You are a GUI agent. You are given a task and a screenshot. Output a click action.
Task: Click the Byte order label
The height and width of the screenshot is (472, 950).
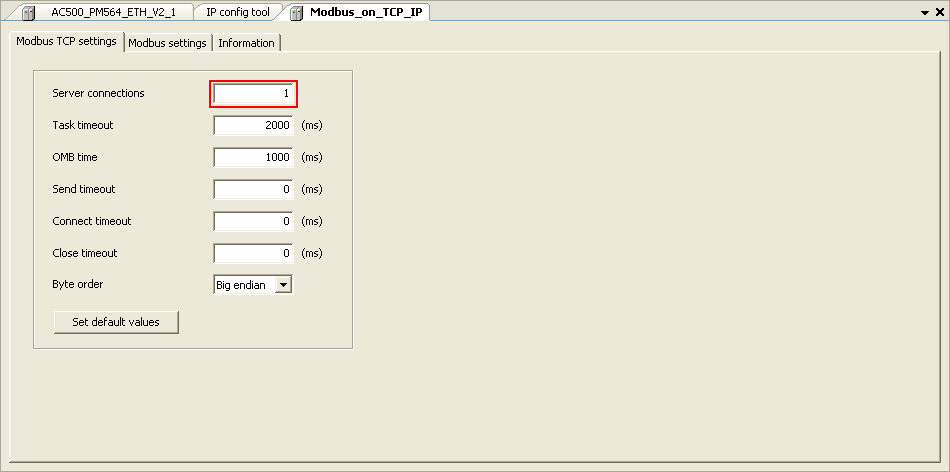[x=78, y=284]
